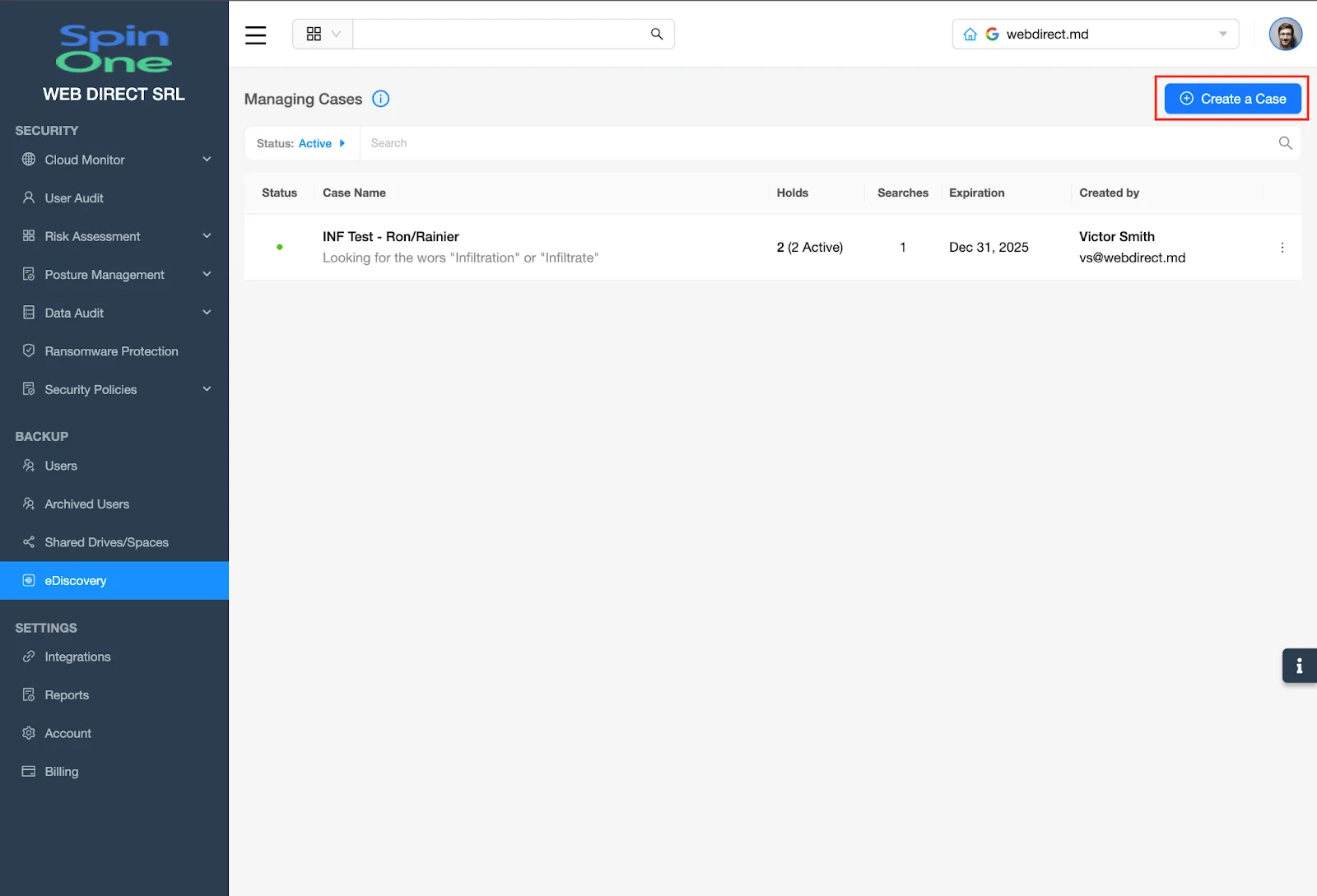This screenshot has height=896, width=1317.
Task: Change the Active status filter
Action: click(320, 143)
